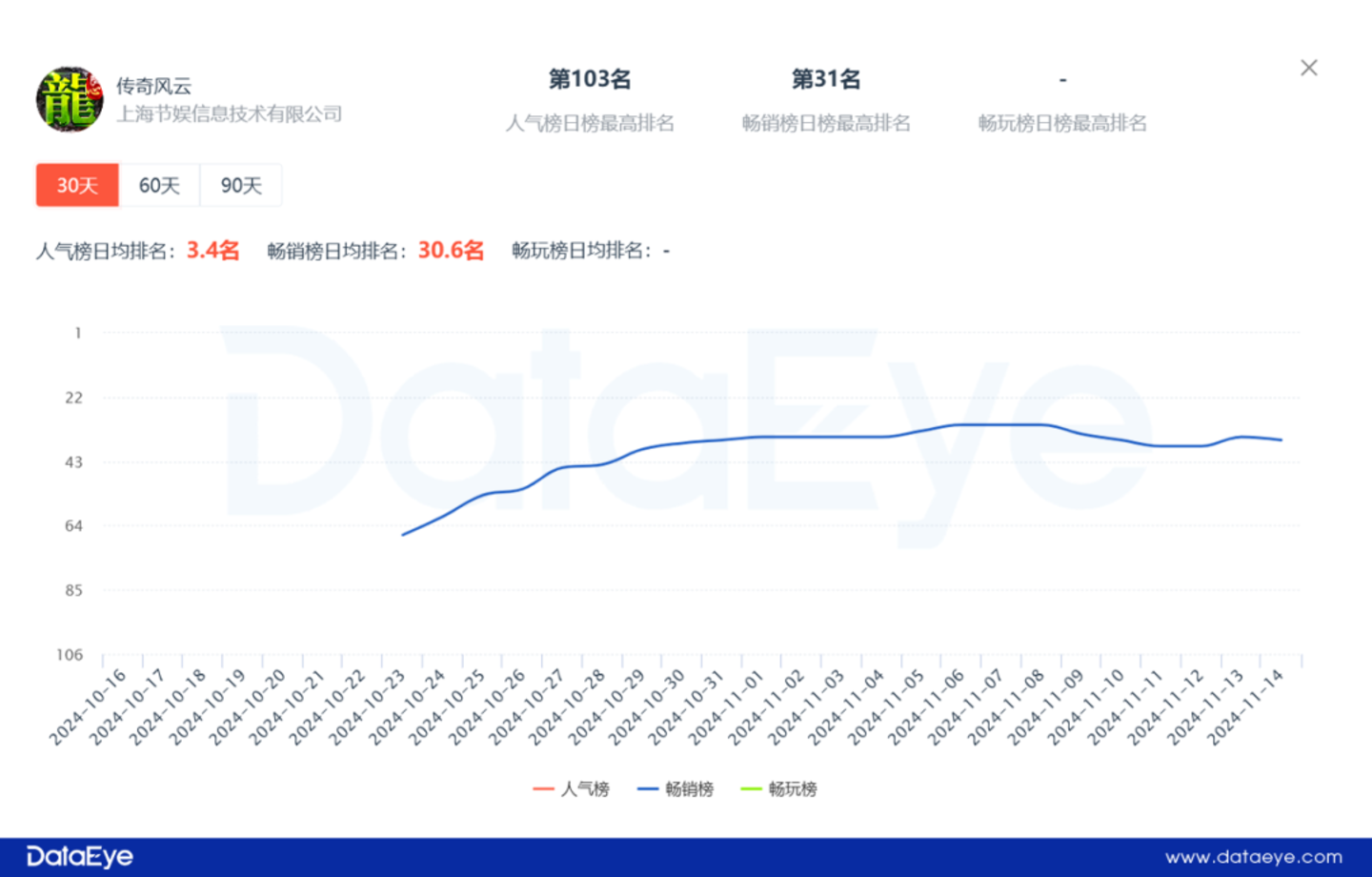Click the DataEye logo in footer
The height and width of the screenshot is (877, 1372).
coord(80,856)
